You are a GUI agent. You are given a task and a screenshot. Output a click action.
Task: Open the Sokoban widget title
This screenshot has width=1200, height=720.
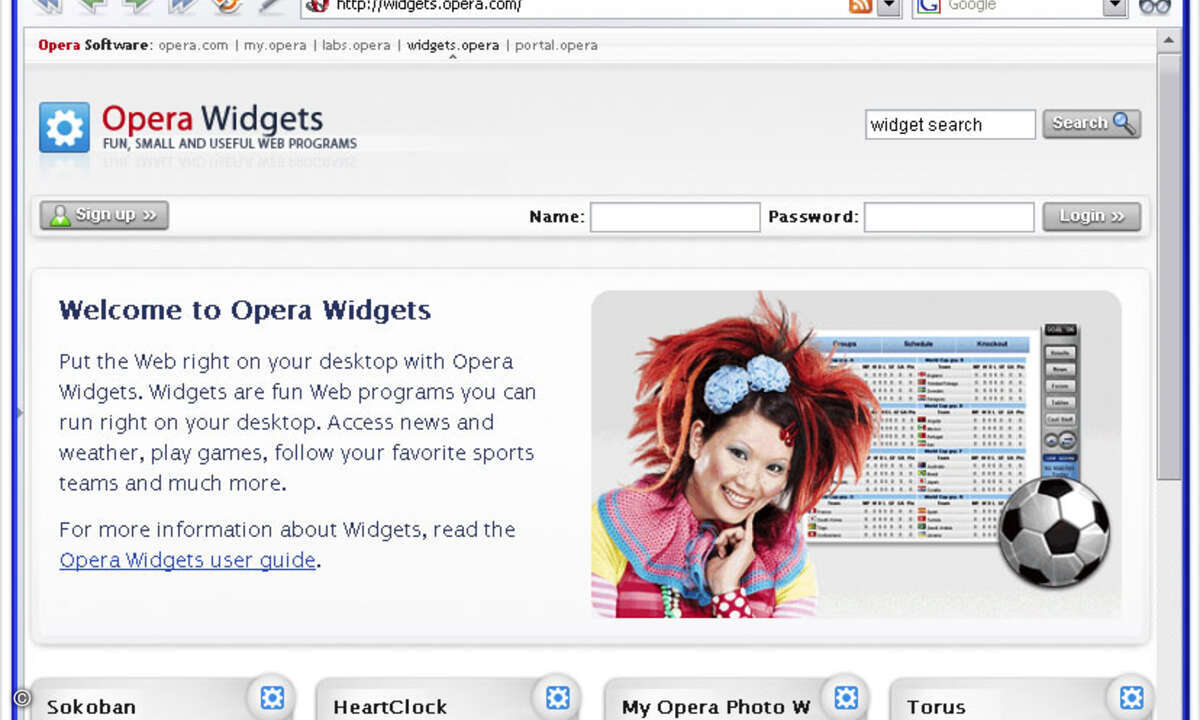click(91, 707)
